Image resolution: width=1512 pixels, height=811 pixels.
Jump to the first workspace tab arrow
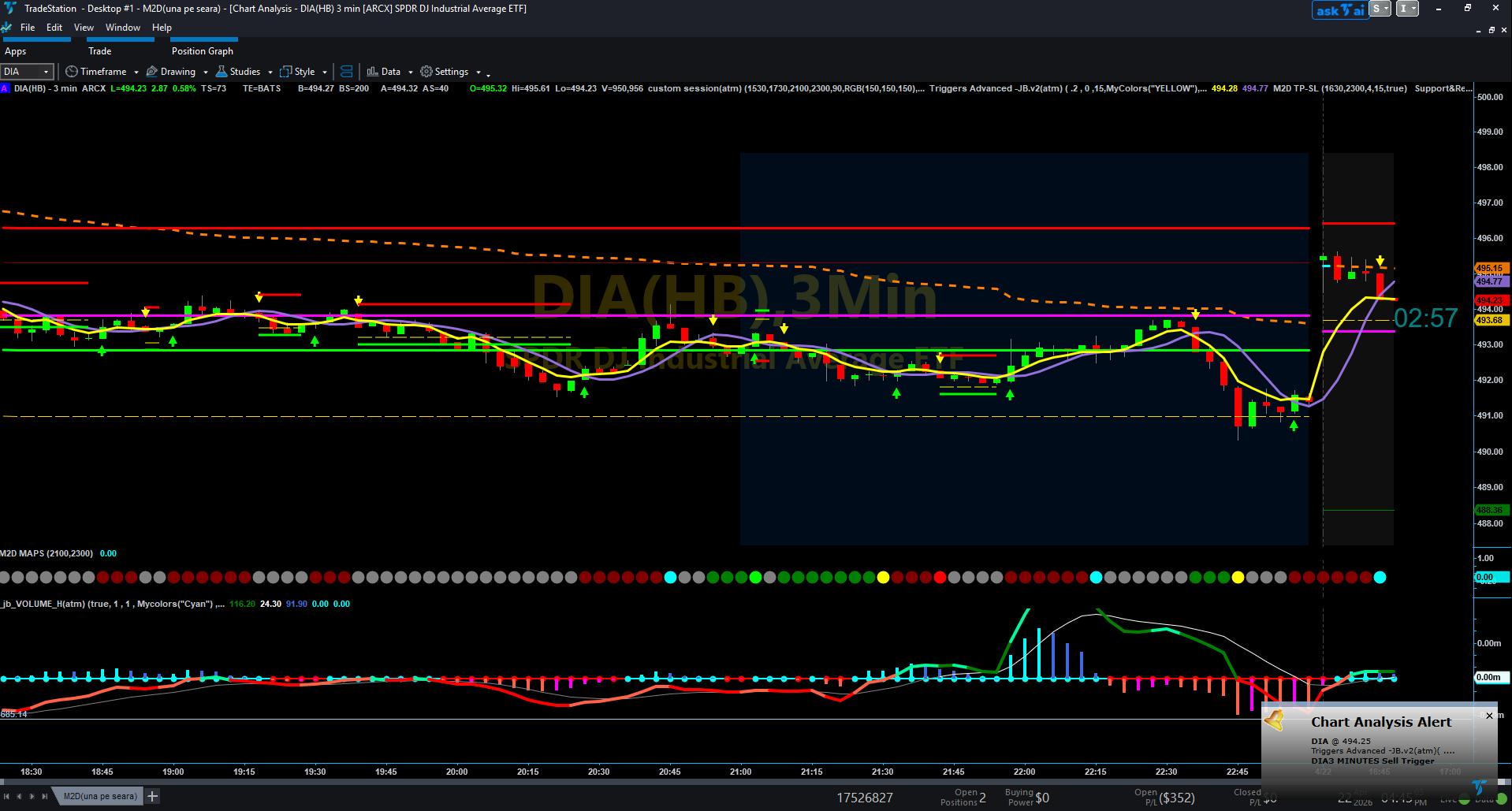pyautogui.click(x=7, y=797)
